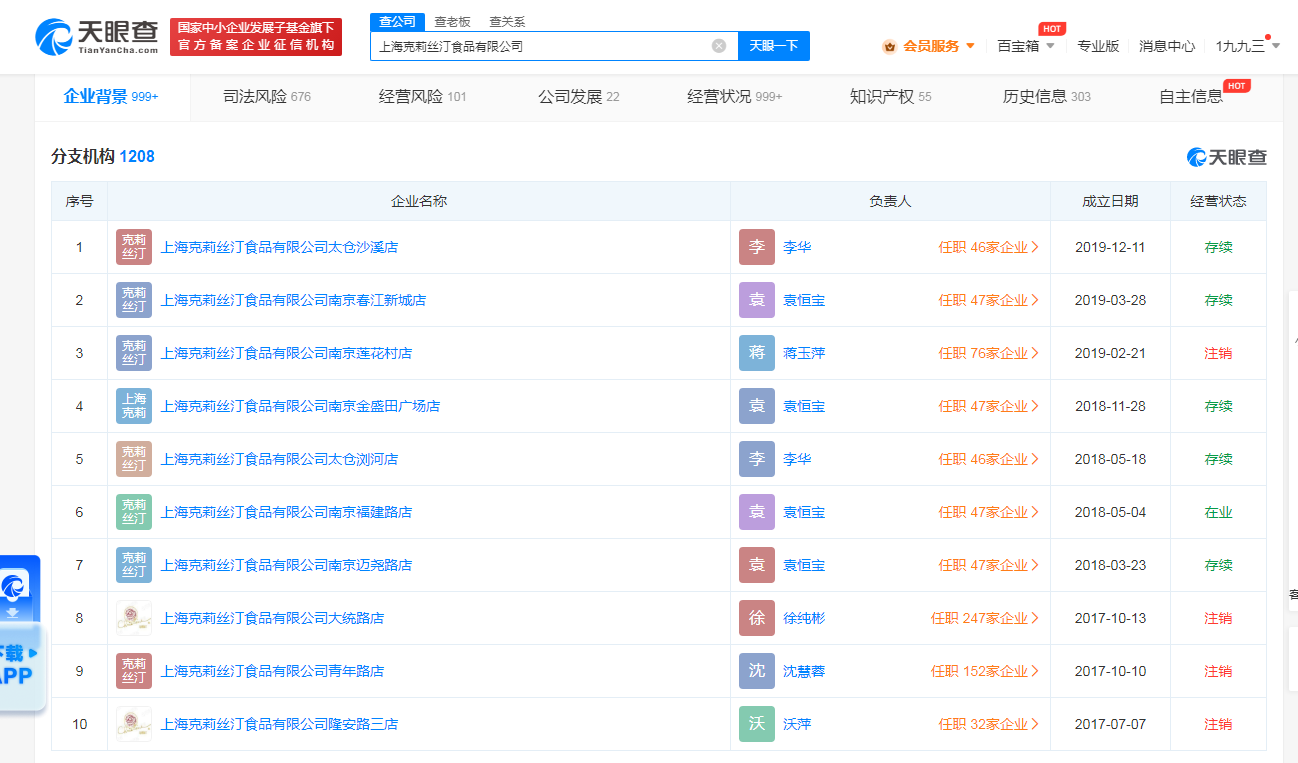1298x763 pixels.
Task: Open 会员服务 dropdown menu
Action: coord(929,46)
